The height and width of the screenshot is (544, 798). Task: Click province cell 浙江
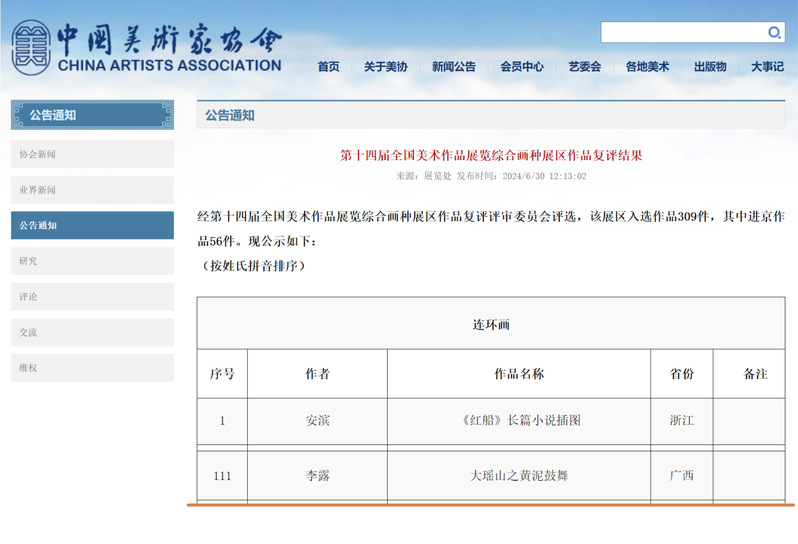pyautogui.click(x=682, y=420)
